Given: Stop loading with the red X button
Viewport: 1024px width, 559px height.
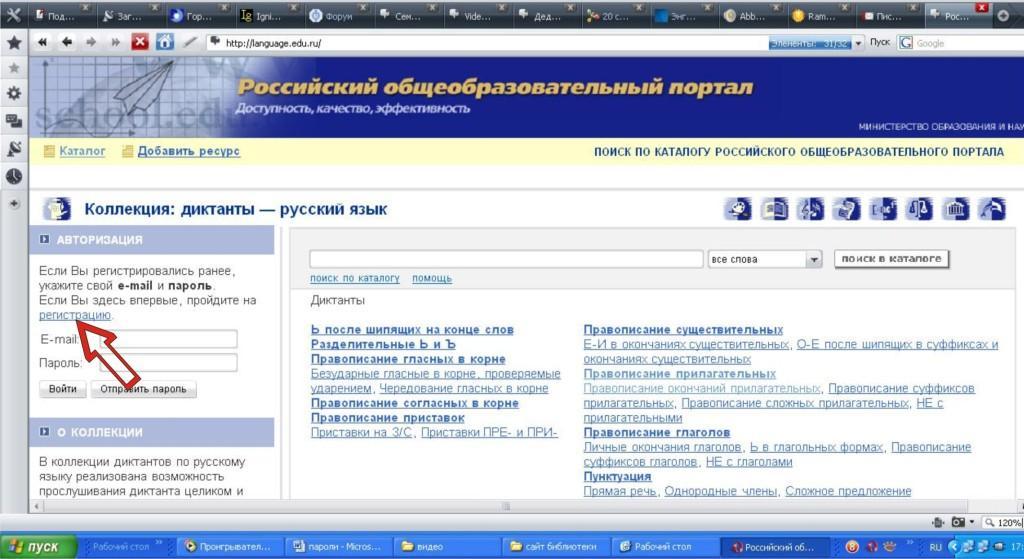Looking at the screenshot, I should pyautogui.click(x=140, y=42).
